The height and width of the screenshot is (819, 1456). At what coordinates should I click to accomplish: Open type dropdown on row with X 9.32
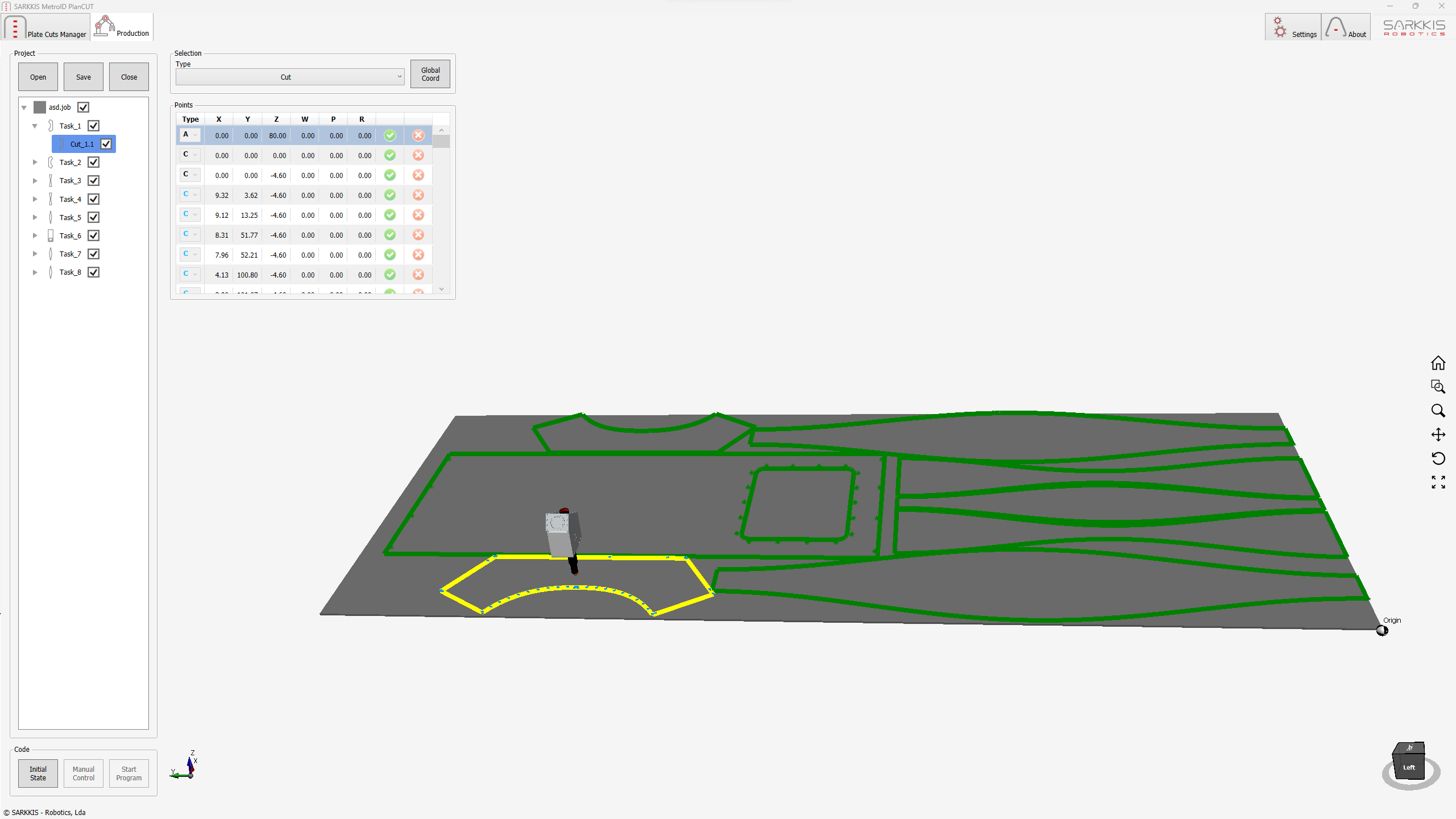[x=190, y=195]
